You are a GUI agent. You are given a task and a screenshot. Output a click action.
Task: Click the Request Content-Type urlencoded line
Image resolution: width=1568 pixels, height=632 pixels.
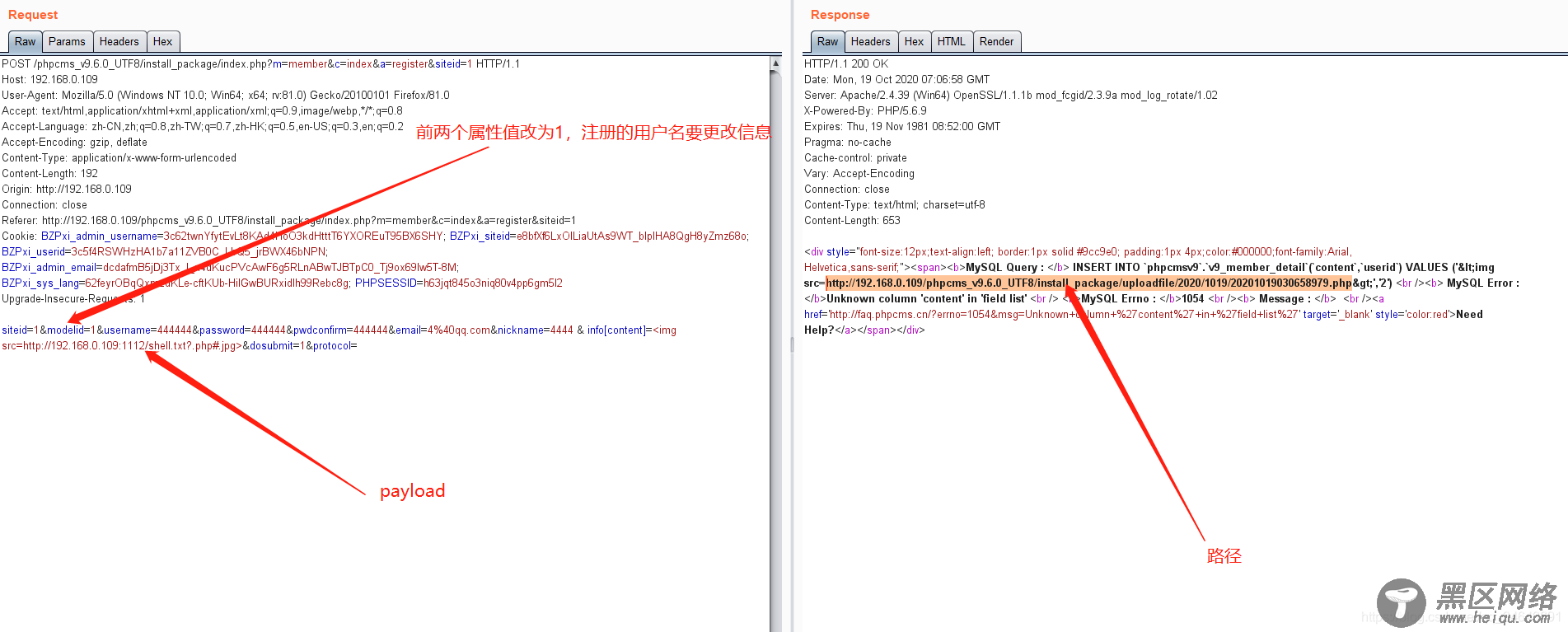(119, 157)
